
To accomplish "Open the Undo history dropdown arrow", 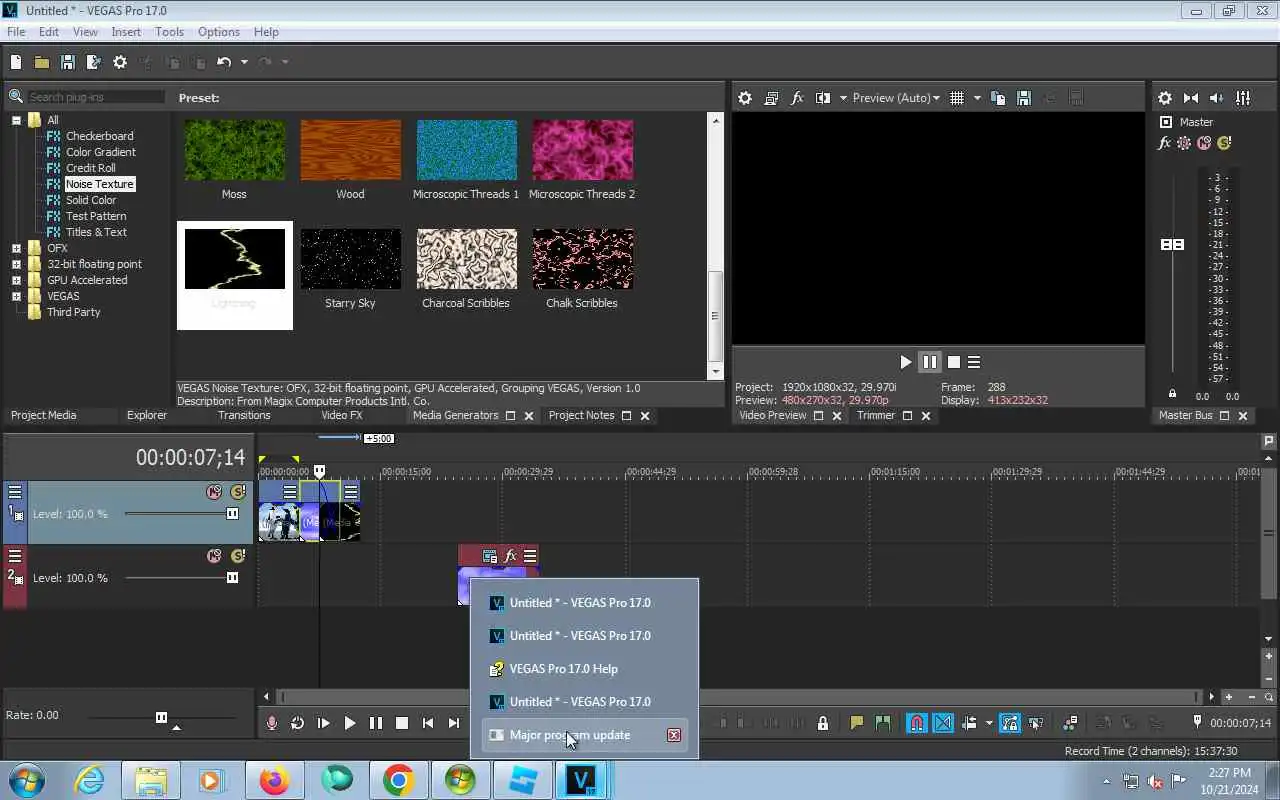I will [x=244, y=62].
